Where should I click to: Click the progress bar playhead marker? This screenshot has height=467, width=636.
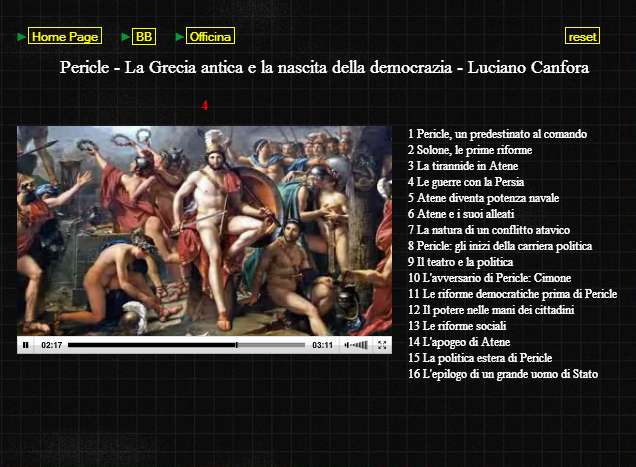[236, 345]
